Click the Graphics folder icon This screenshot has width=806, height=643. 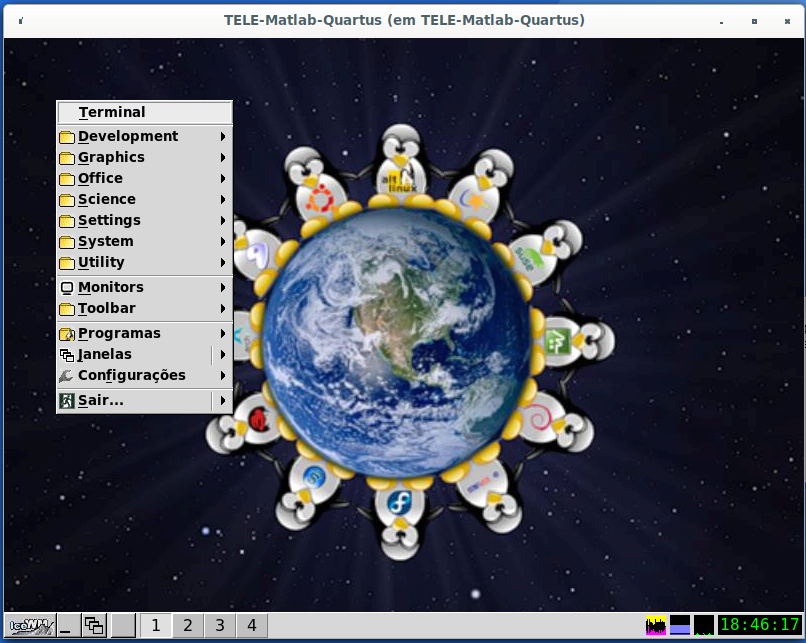(67, 158)
